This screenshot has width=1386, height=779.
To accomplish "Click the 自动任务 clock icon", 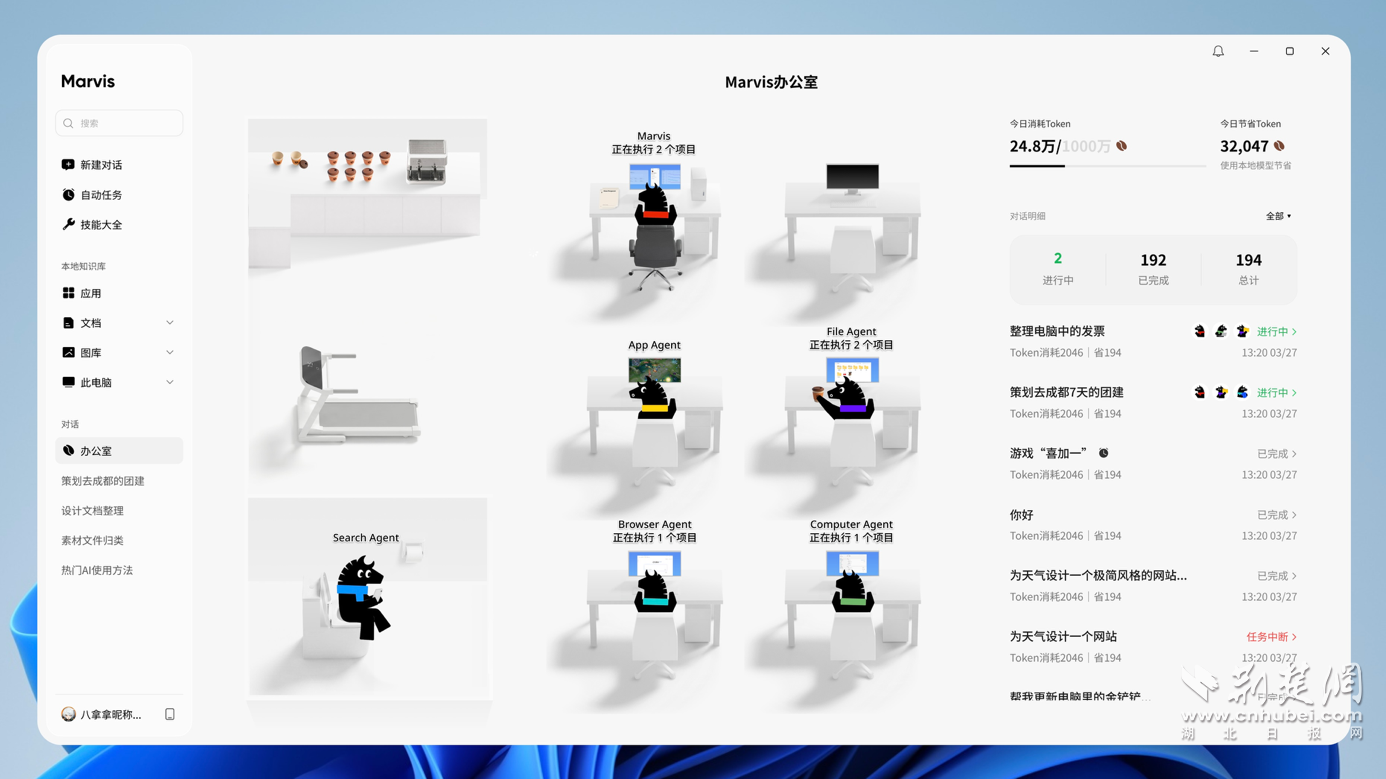I will pyautogui.click(x=68, y=195).
